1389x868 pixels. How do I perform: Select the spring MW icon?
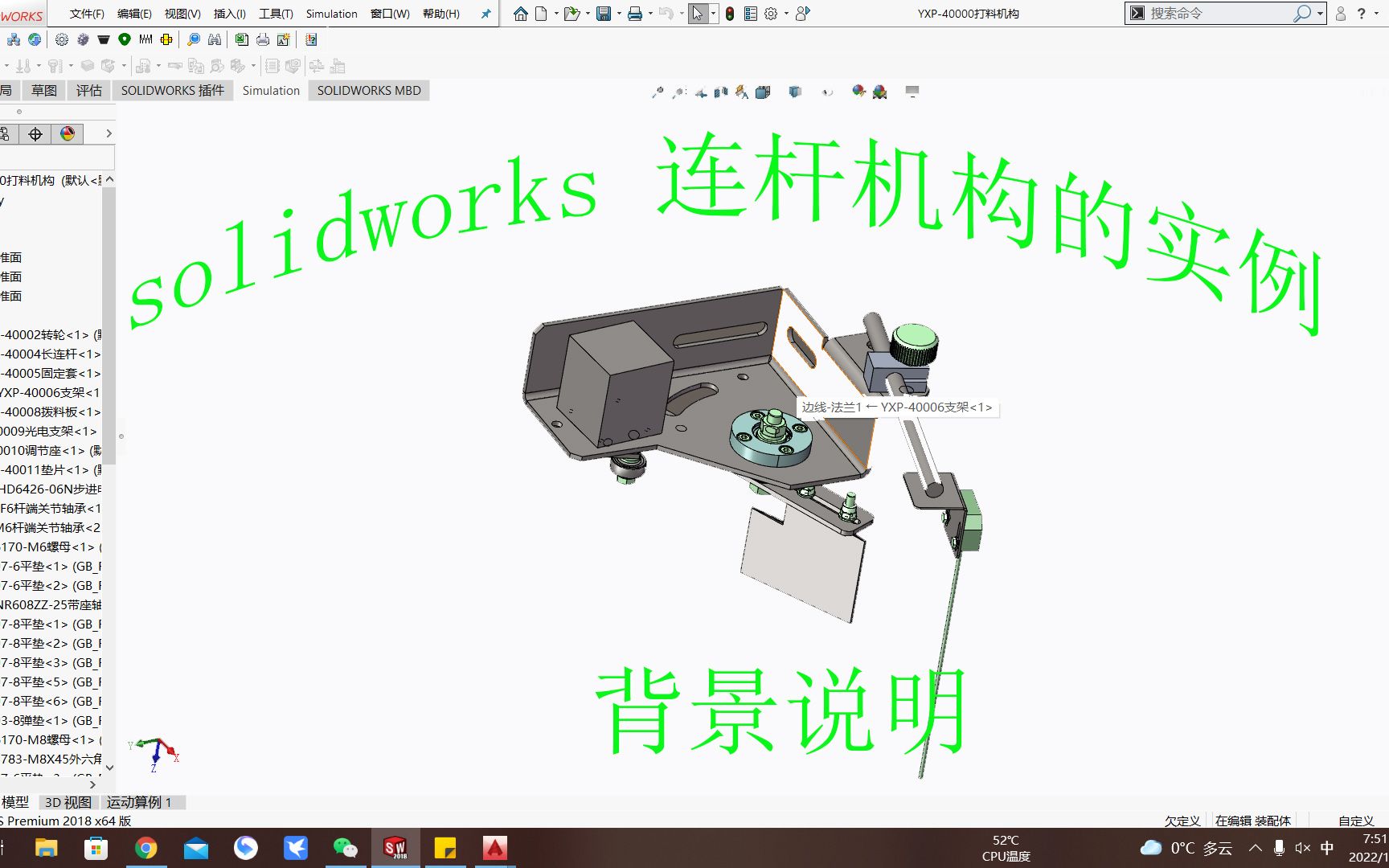point(145,39)
